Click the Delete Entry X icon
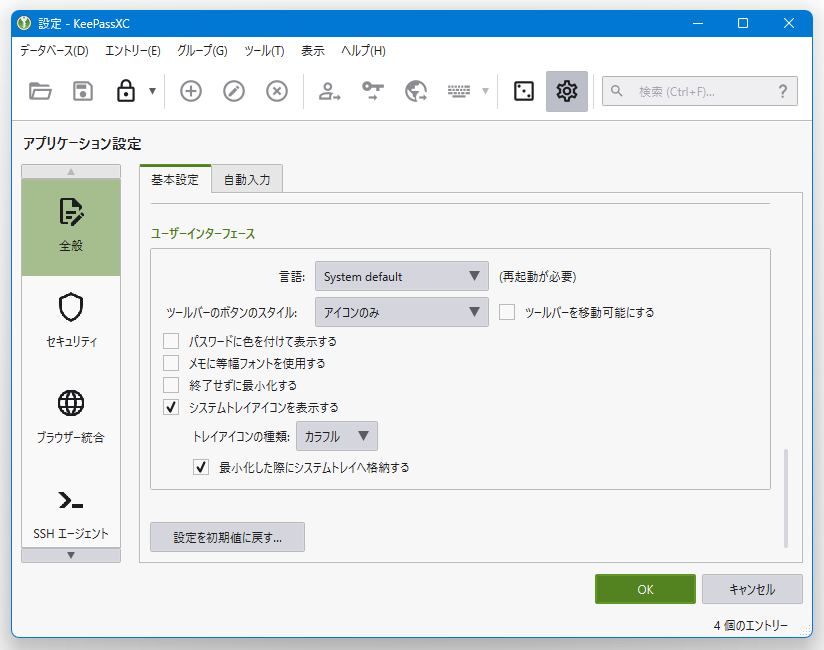The height and width of the screenshot is (650, 824). click(277, 91)
